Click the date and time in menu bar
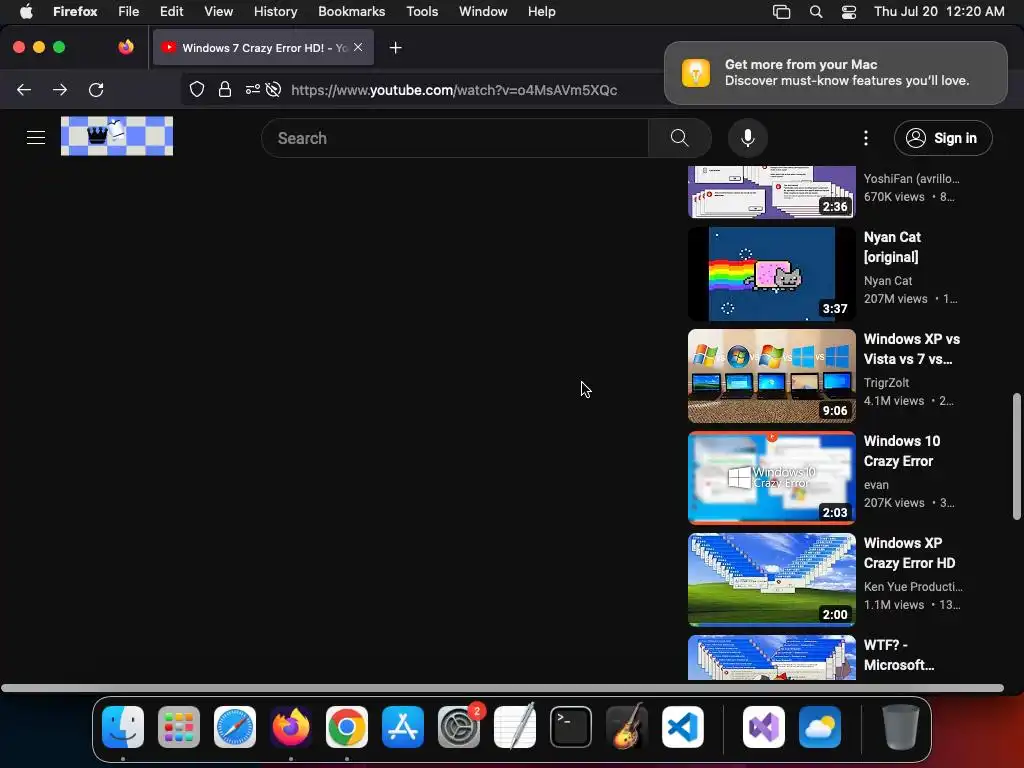The image size is (1024, 768). 939,11
